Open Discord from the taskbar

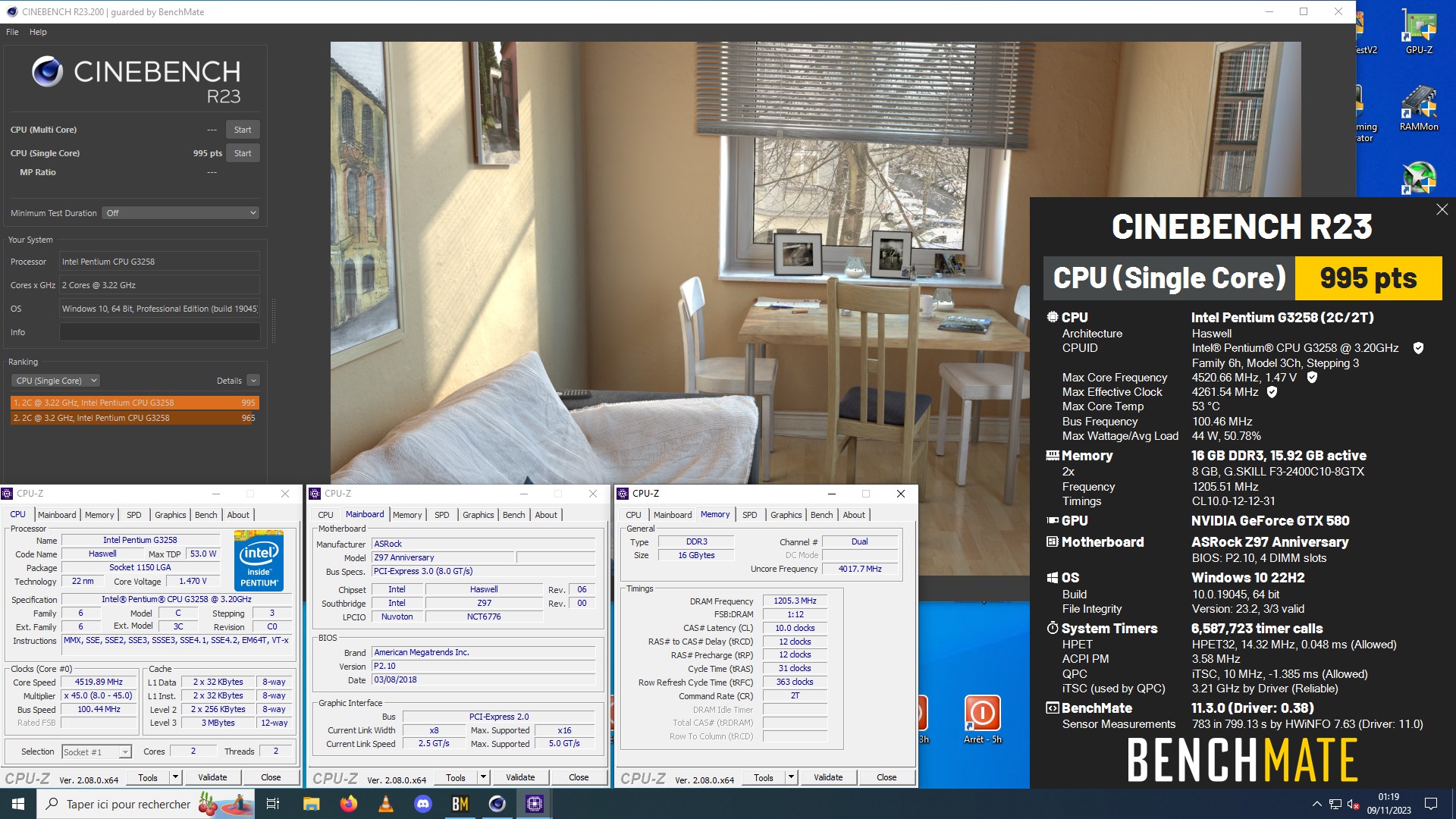click(x=422, y=804)
